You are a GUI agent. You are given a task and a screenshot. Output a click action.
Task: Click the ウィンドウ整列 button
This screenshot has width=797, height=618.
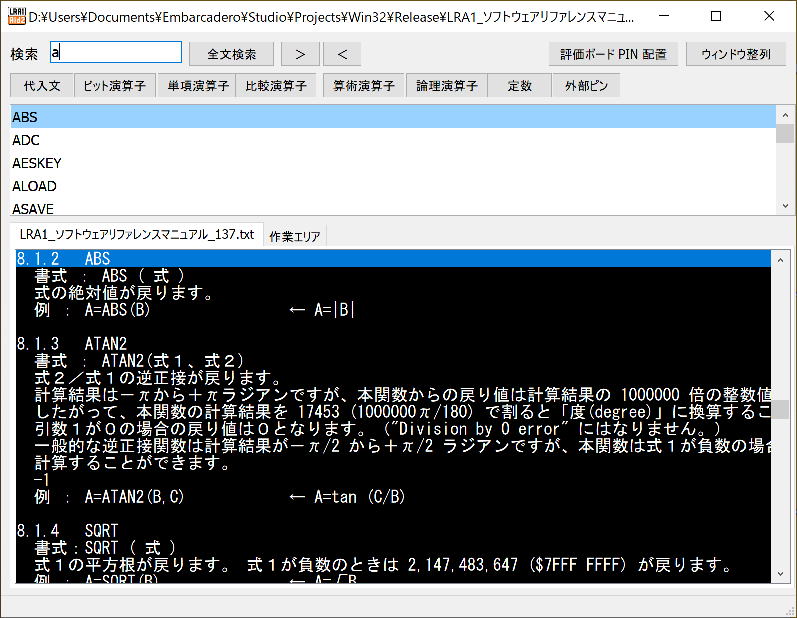pyautogui.click(x=736, y=54)
